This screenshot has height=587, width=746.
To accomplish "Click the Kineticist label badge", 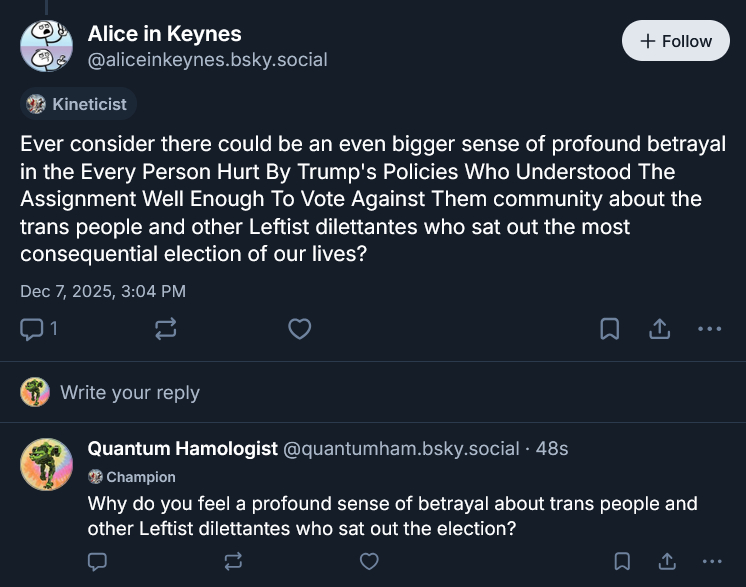I will pyautogui.click(x=80, y=104).
